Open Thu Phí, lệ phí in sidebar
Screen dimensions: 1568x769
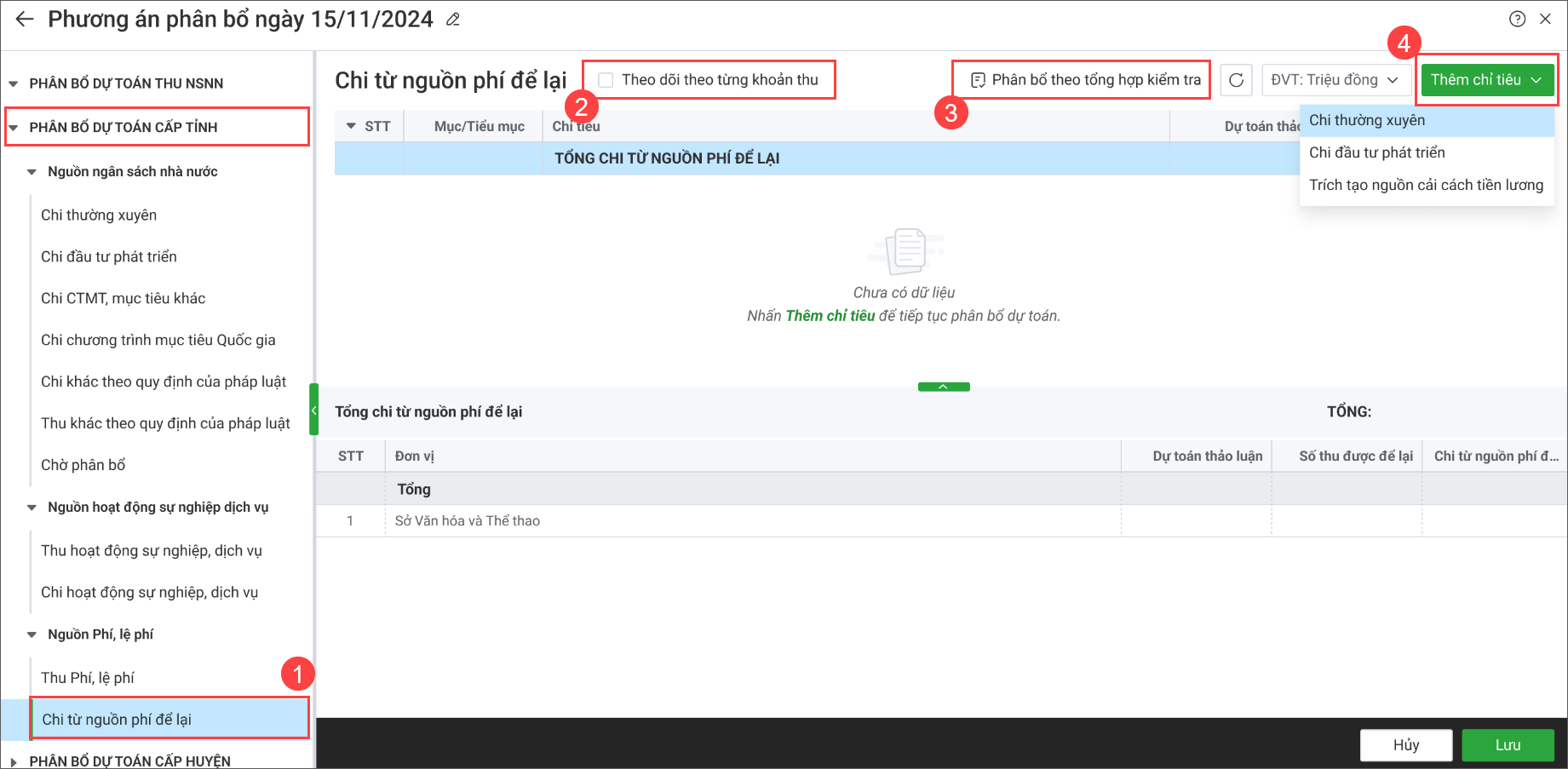(88, 678)
